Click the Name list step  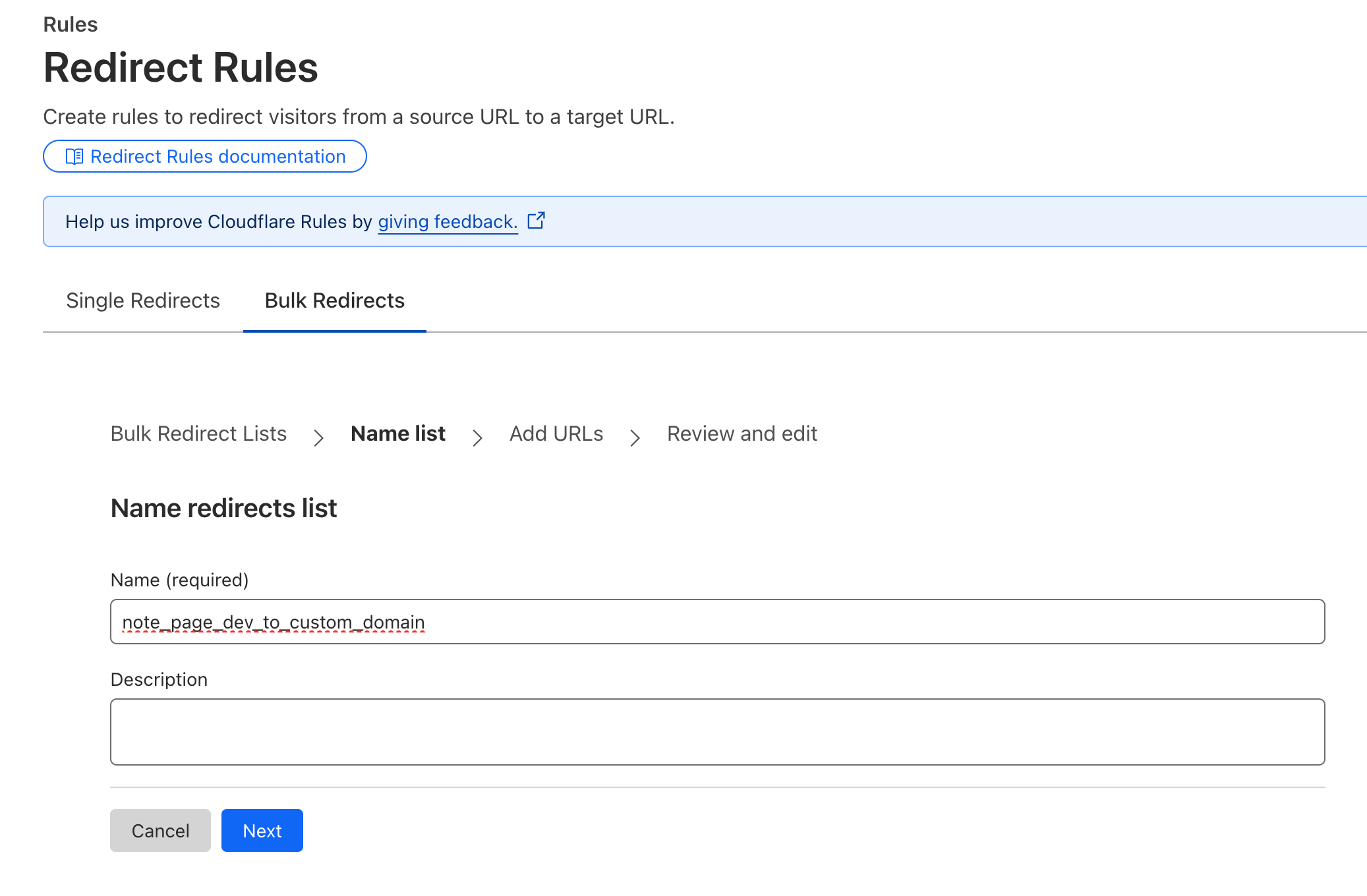[398, 434]
